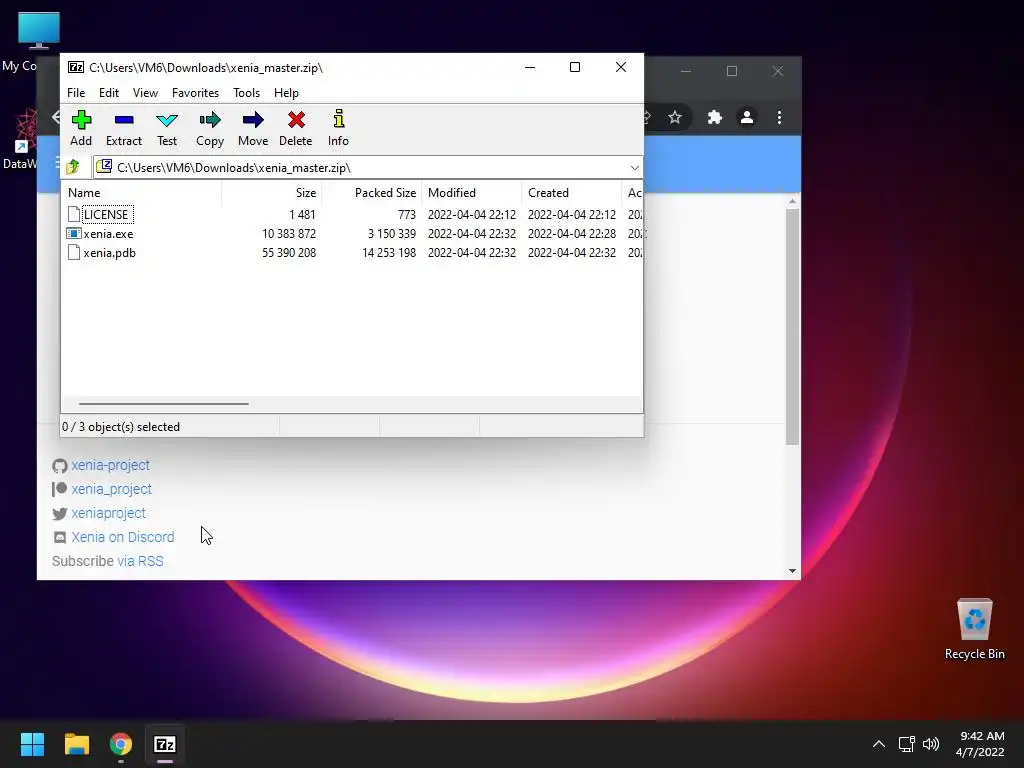Screen dimensions: 1024x768
Task: Show hidden system tray icons
Action: point(879,744)
